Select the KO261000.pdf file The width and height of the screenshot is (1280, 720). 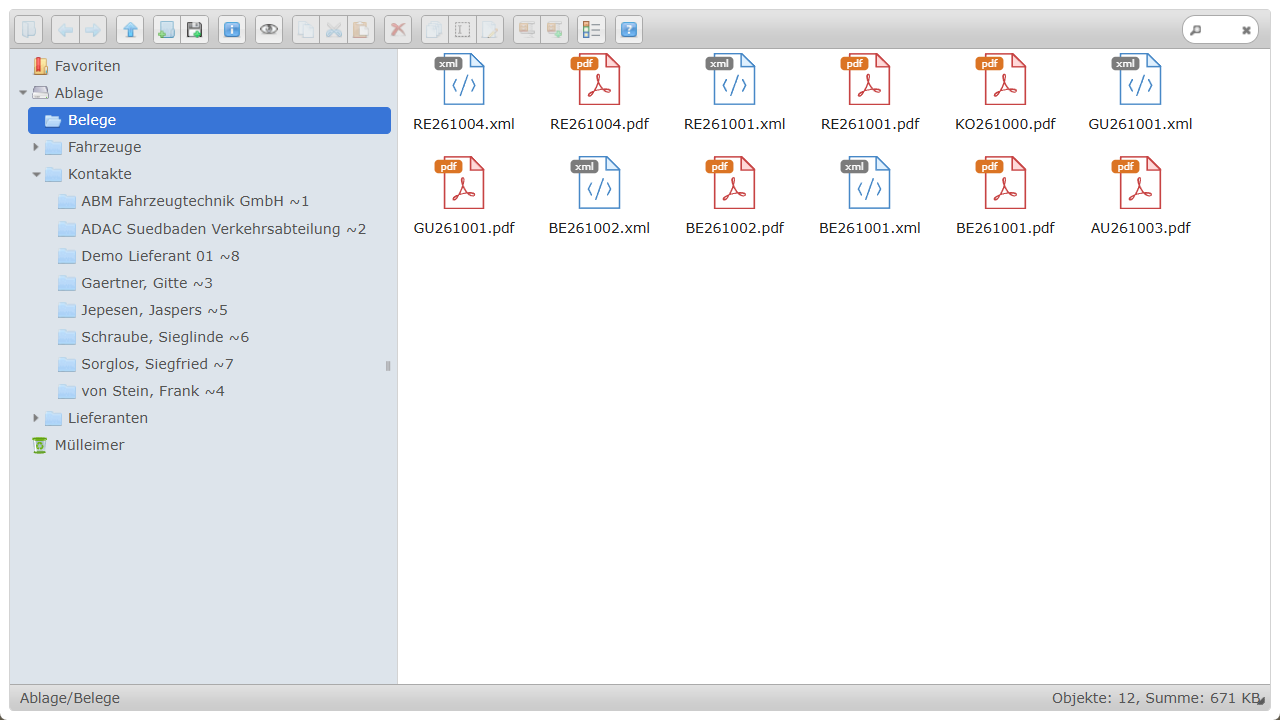tap(1005, 92)
